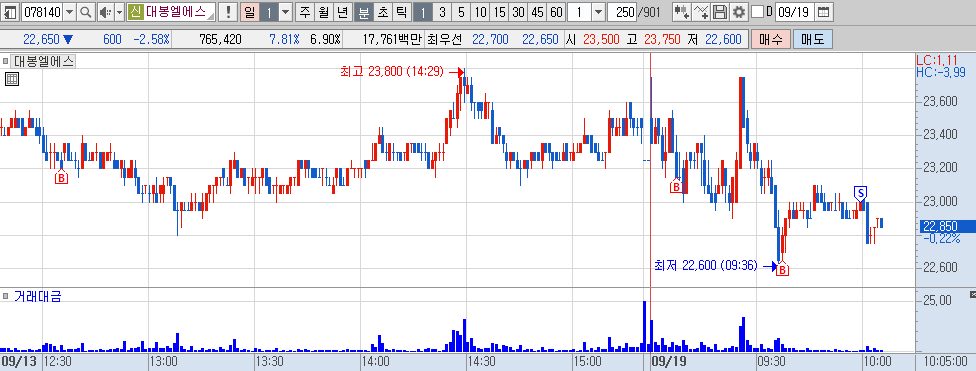Click the 매도 sell button
The width and height of the screenshot is (976, 371).
[x=812, y=39]
